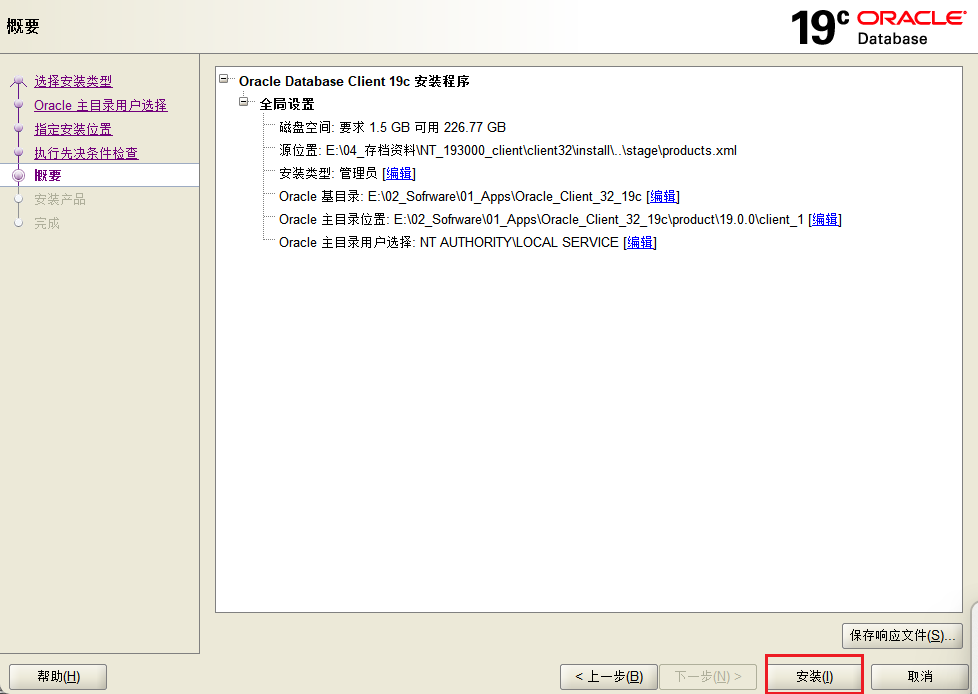
Task: Collapse the Oracle Database Client 19c 安装程序 node
Action: [223, 79]
